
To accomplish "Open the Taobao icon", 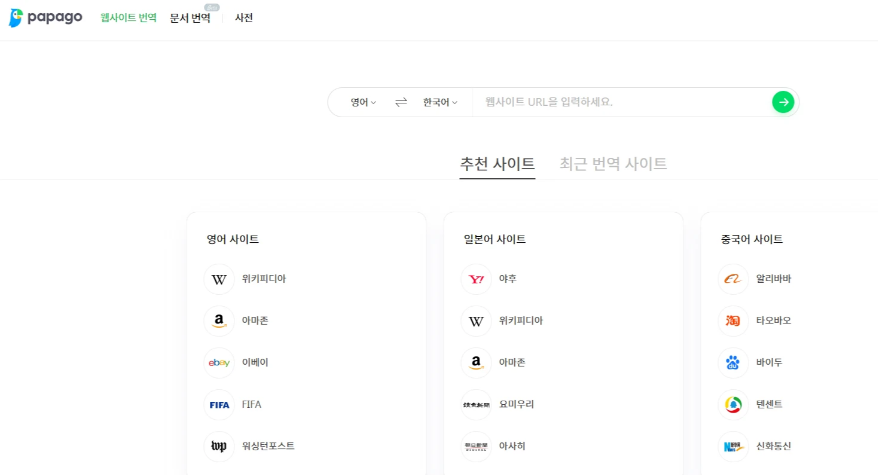I will (733, 320).
